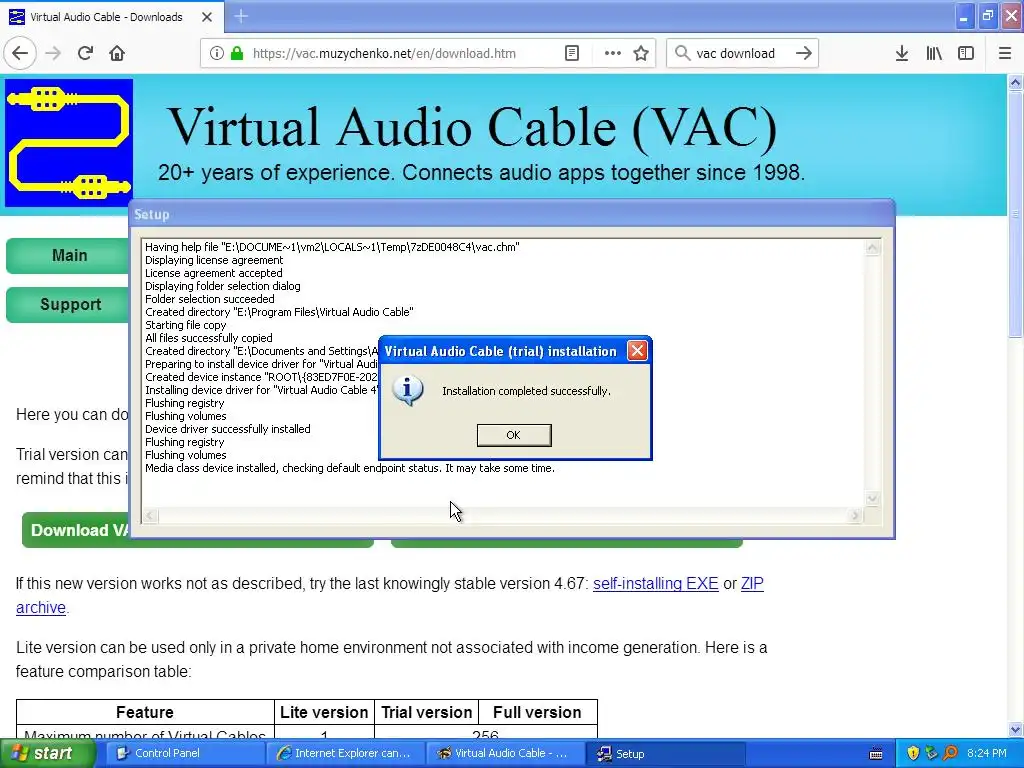The image size is (1024, 768).
Task: Click 'License agreement accepted' log line
Action: [214, 273]
